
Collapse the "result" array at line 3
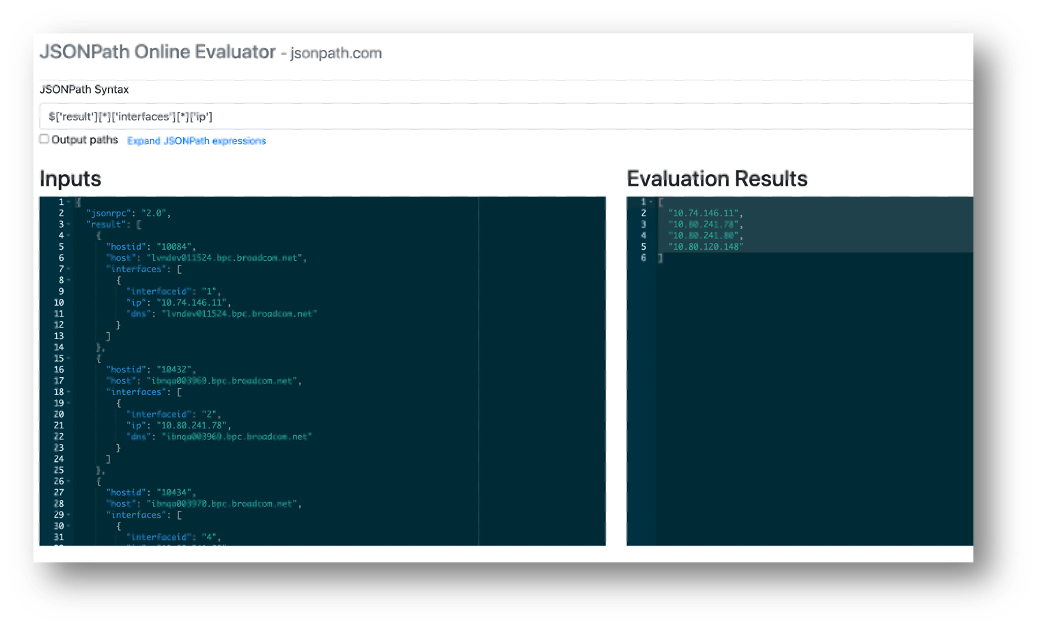tap(69, 224)
